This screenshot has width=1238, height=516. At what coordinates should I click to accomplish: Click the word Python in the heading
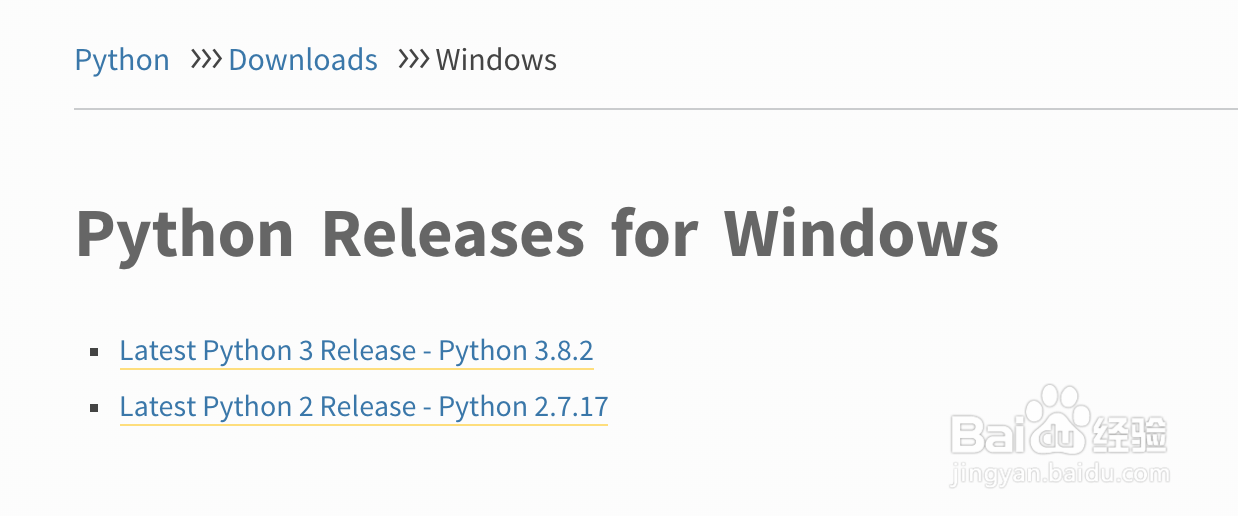pyautogui.click(x=185, y=235)
